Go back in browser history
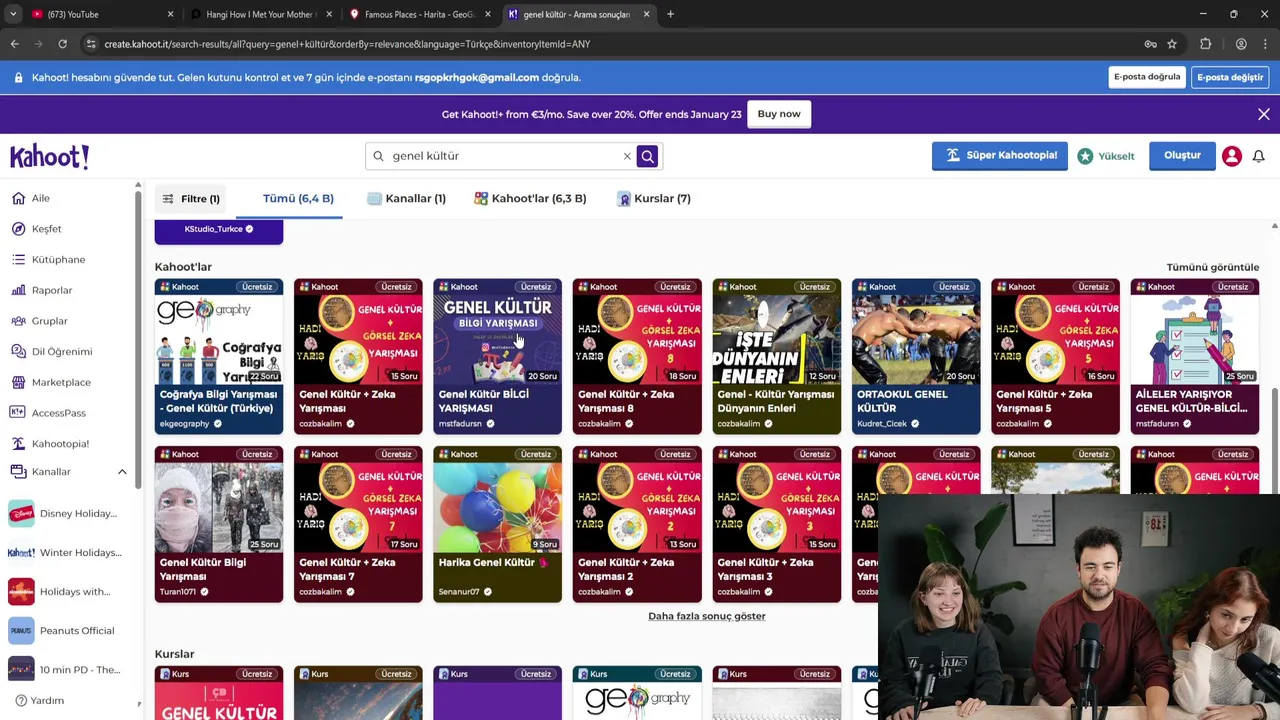This screenshot has width=1280, height=720. (14, 44)
